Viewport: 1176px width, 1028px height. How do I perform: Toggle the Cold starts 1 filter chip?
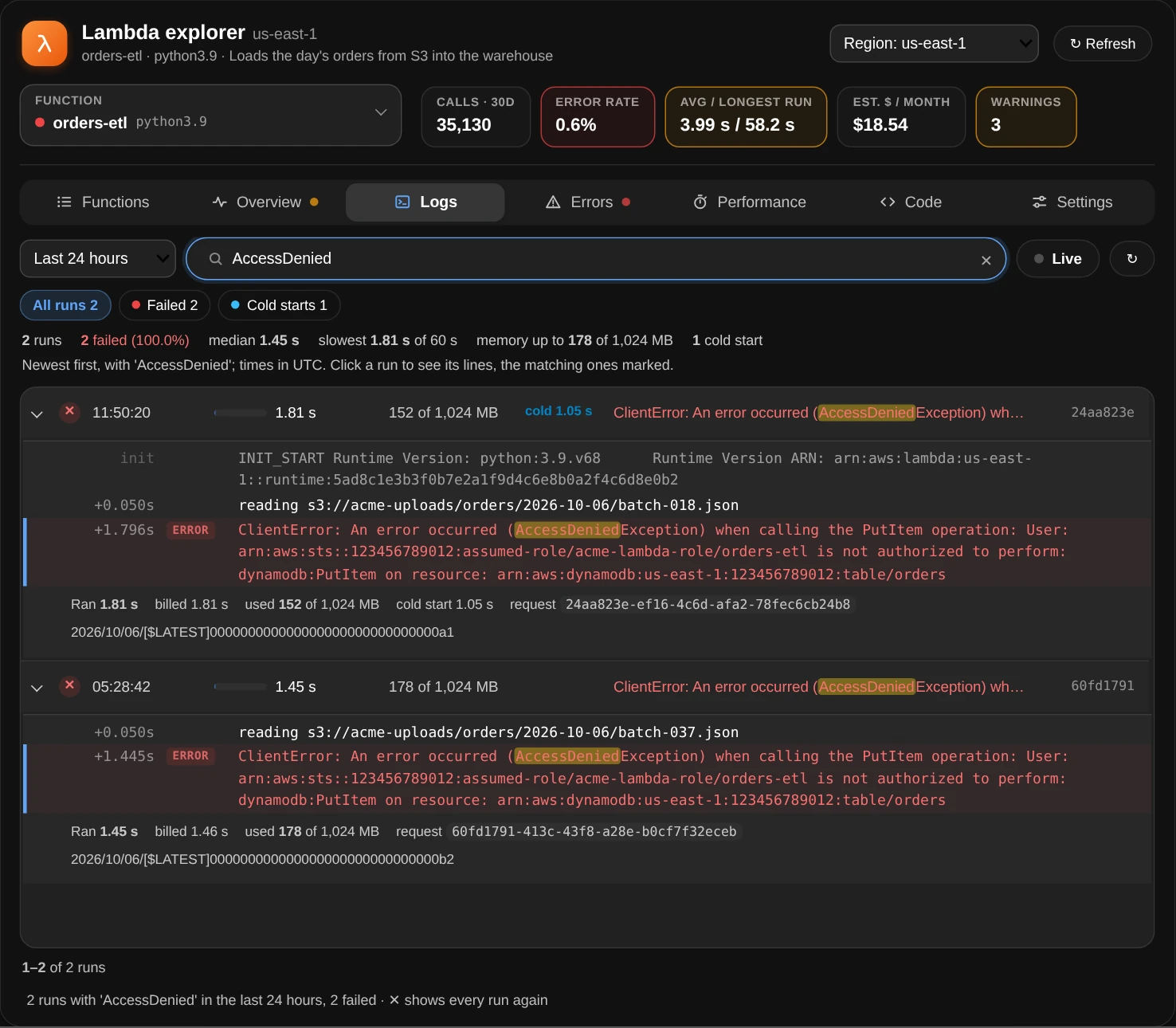coord(279,305)
